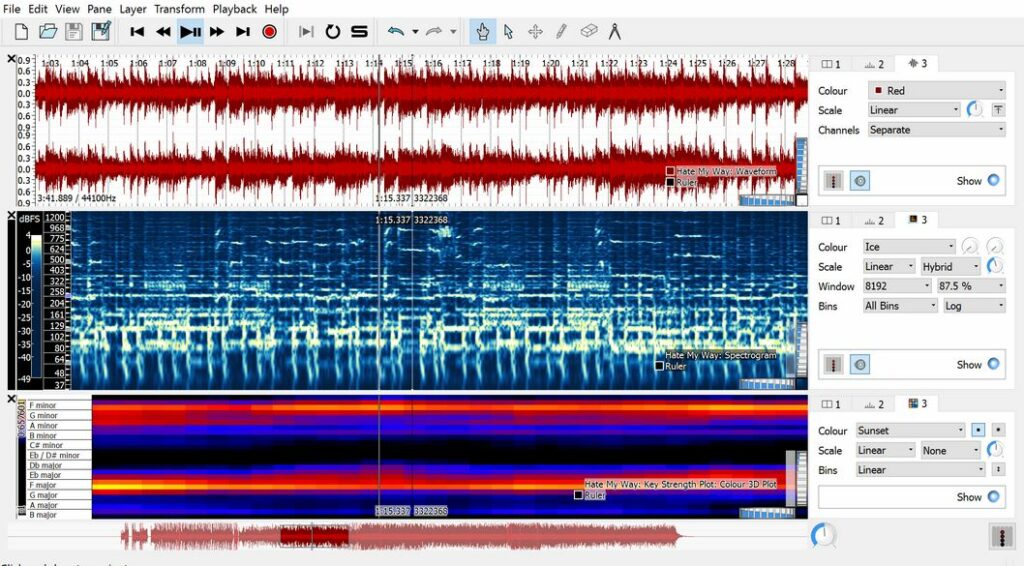The image size is (1024, 566).
Task: Toggle the spectrogram layer audio play icon
Action: pyautogui.click(x=859, y=364)
